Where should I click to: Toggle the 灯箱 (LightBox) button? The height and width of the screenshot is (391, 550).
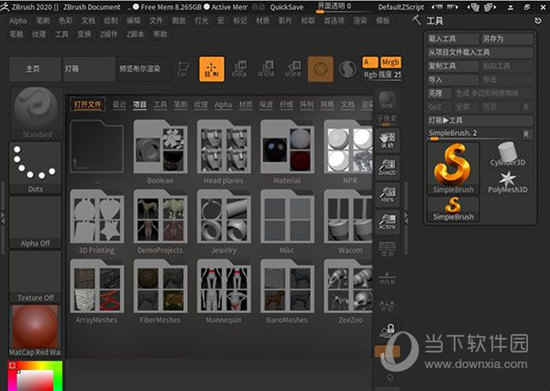pyautogui.click(x=89, y=69)
